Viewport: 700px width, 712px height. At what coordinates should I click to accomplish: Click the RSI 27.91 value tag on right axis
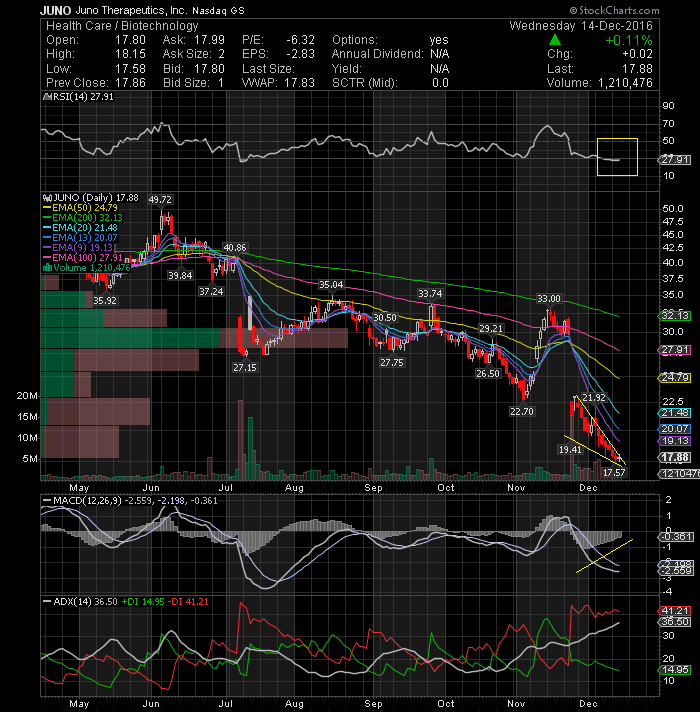[x=675, y=160]
